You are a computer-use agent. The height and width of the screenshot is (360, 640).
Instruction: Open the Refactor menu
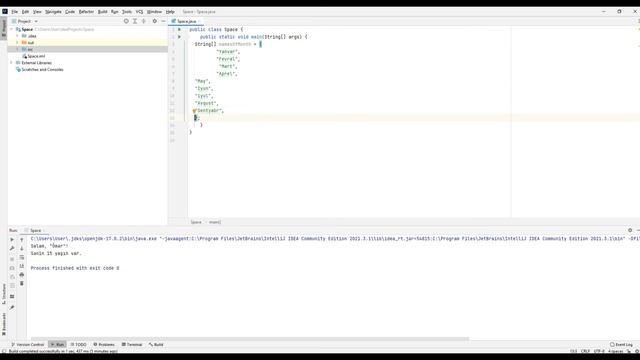point(86,12)
